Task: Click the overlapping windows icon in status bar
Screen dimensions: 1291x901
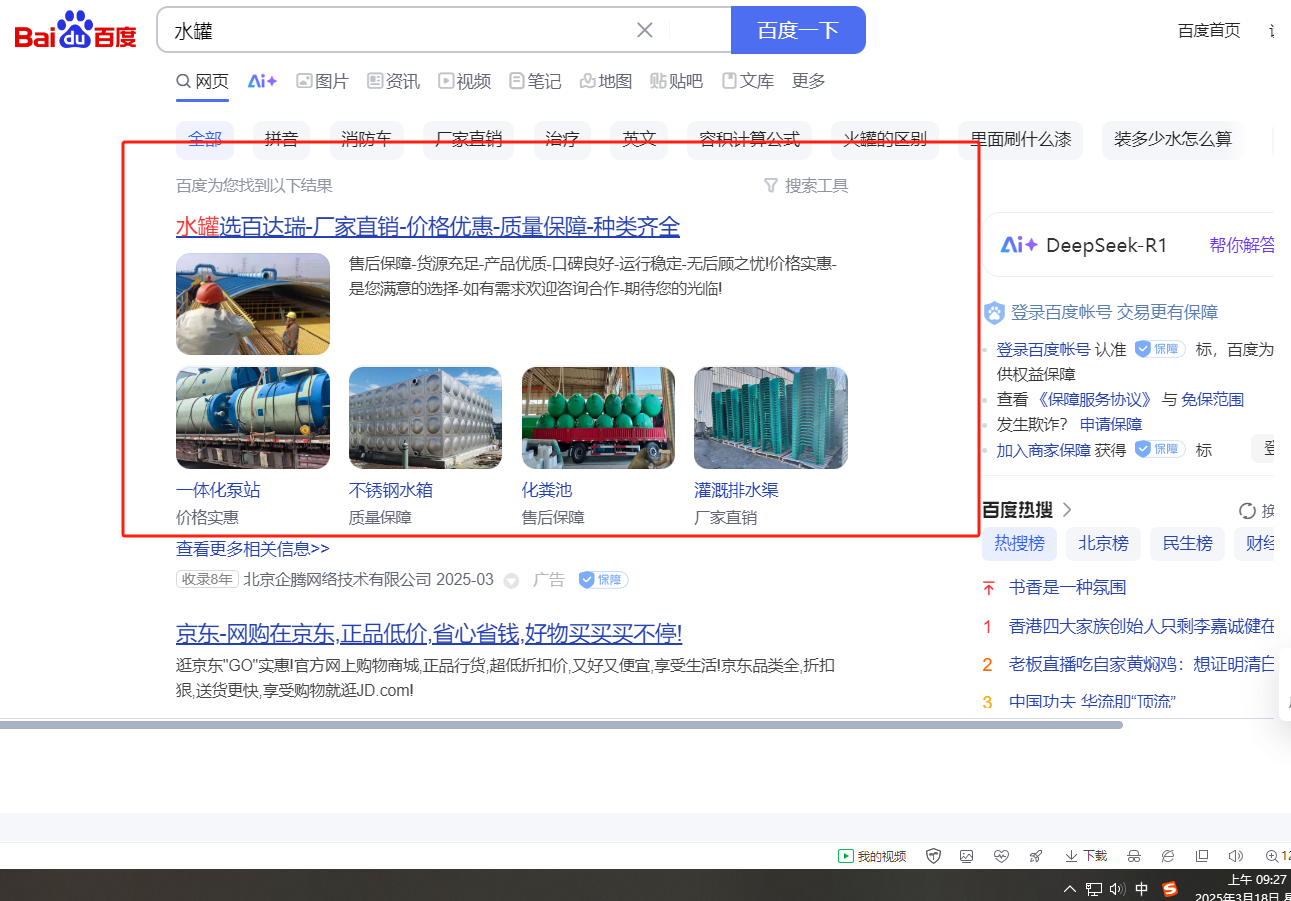Action: pos(1202,856)
